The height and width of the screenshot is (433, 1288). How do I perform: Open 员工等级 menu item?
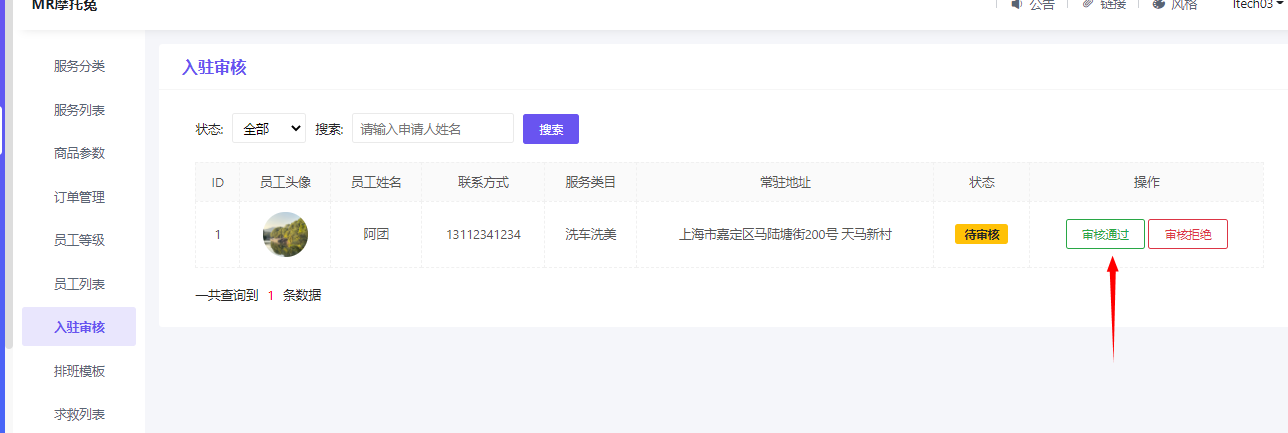point(79,240)
